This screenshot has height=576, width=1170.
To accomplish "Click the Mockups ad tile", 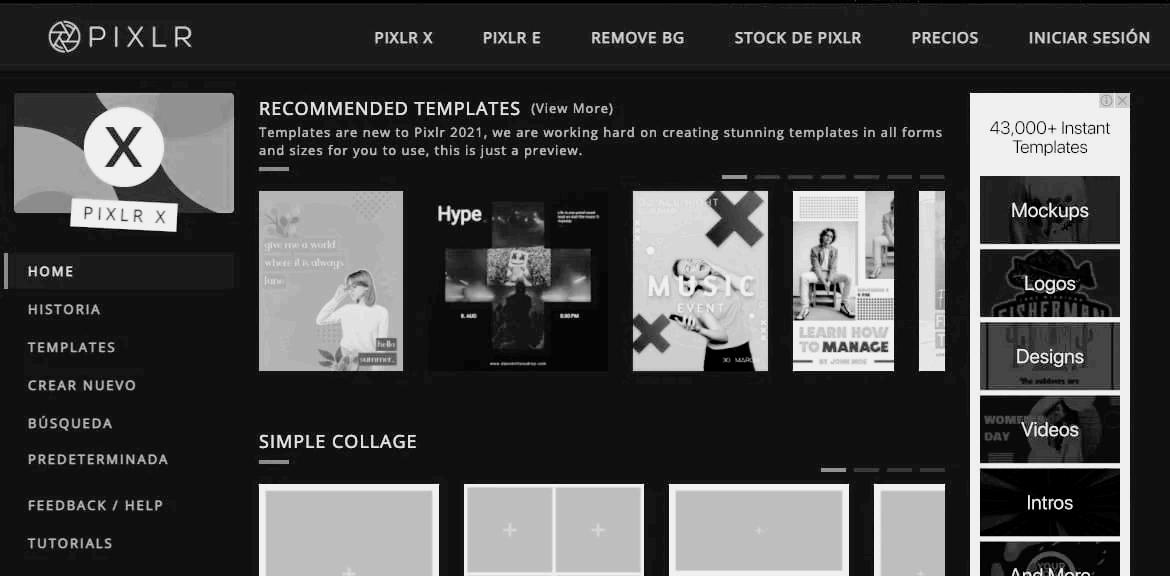I will pos(1049,210).
